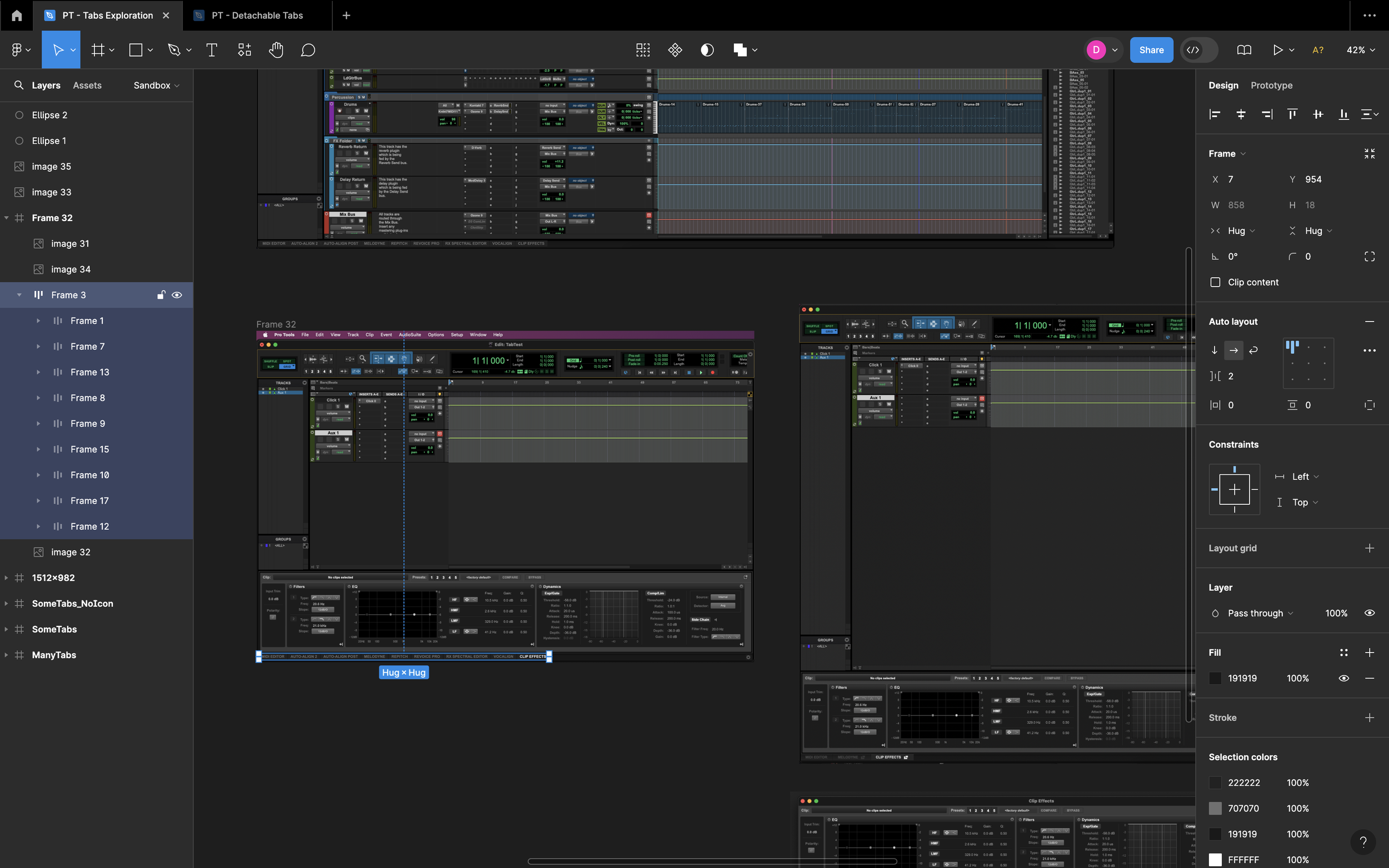
Task: Align selection to bottom
Action: point(1343,114)
